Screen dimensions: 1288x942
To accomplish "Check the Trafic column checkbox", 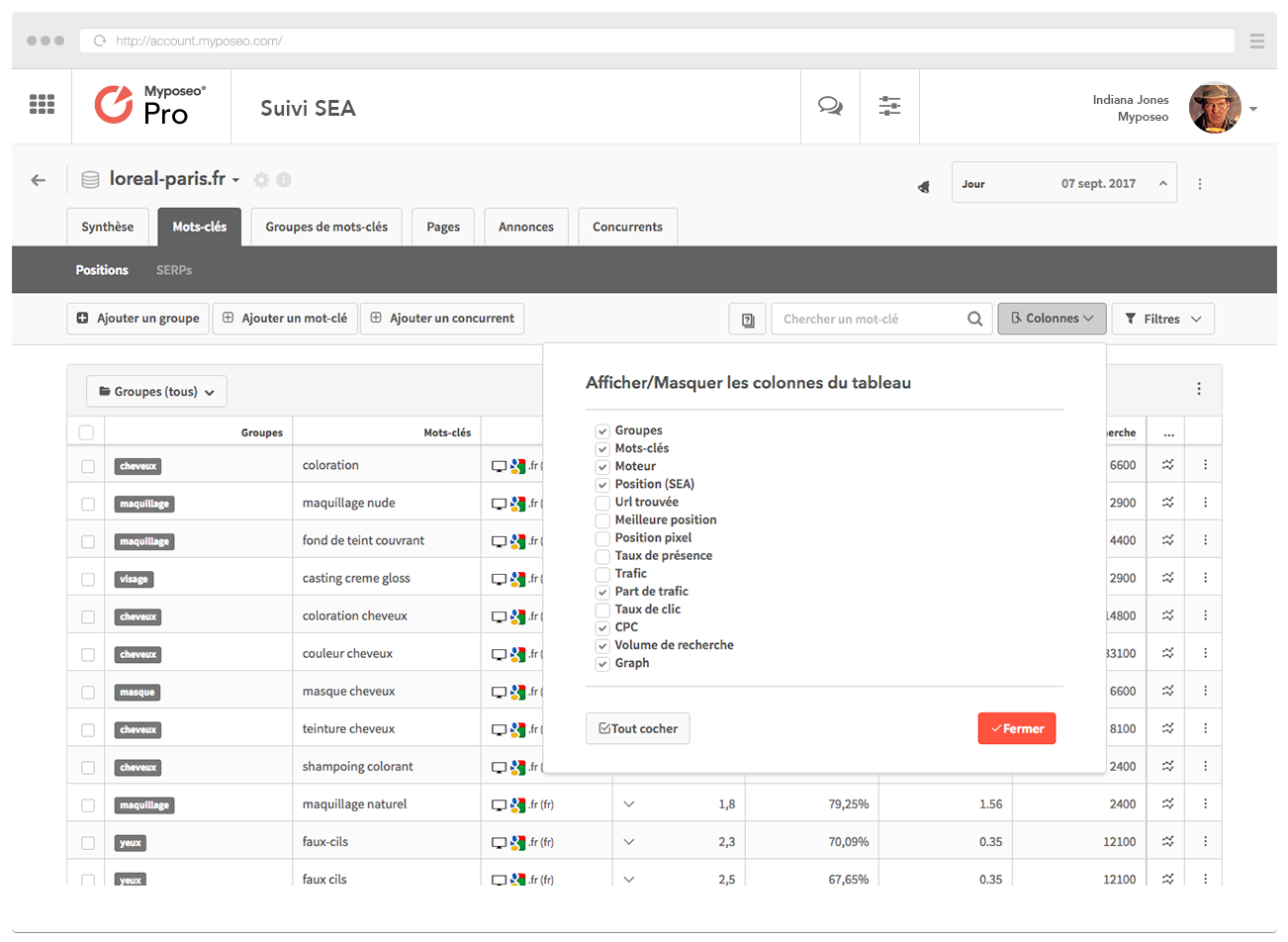I will pos(602,574).
